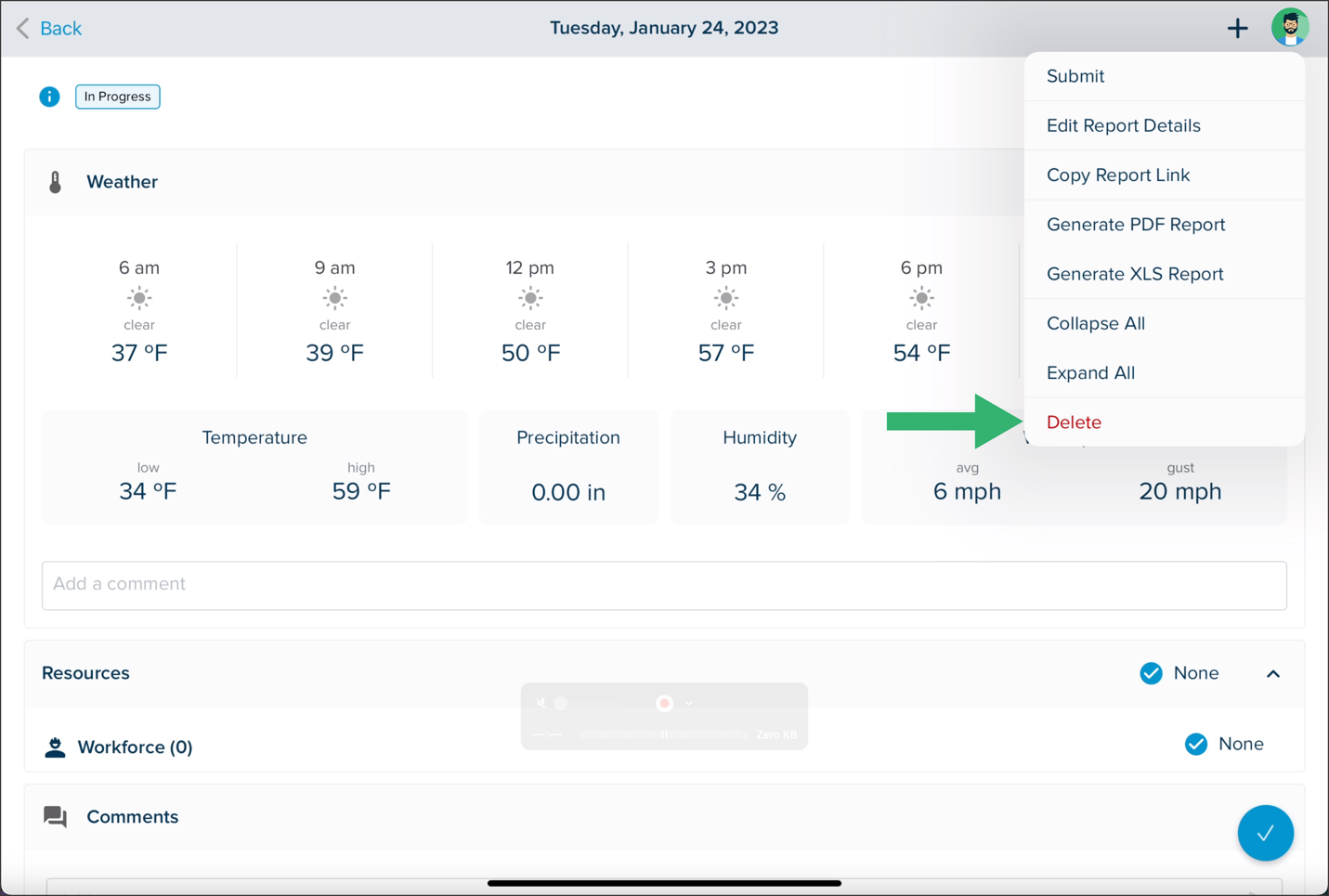
Task: Click the Tuesday, January 24, 2023 title
Action: point(664,28)
